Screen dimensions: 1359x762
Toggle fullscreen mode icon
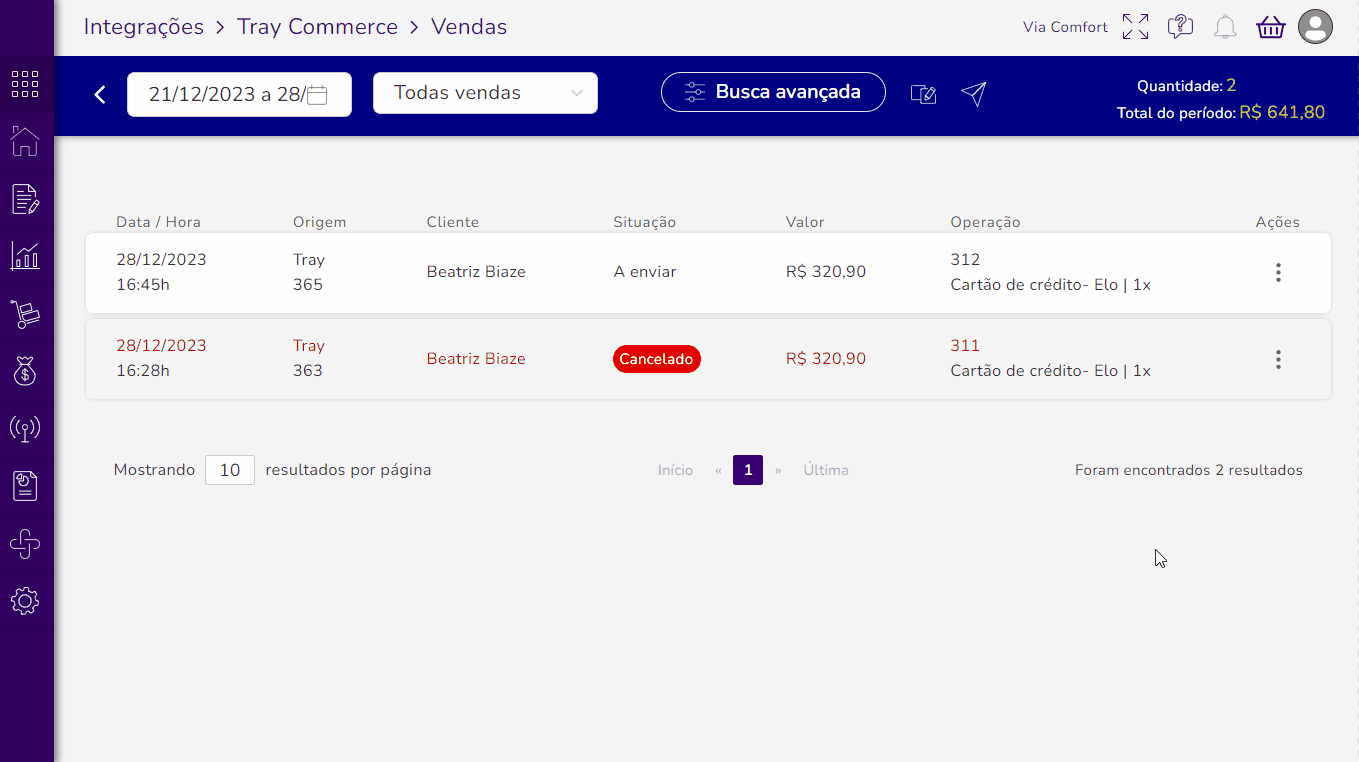1135,27
